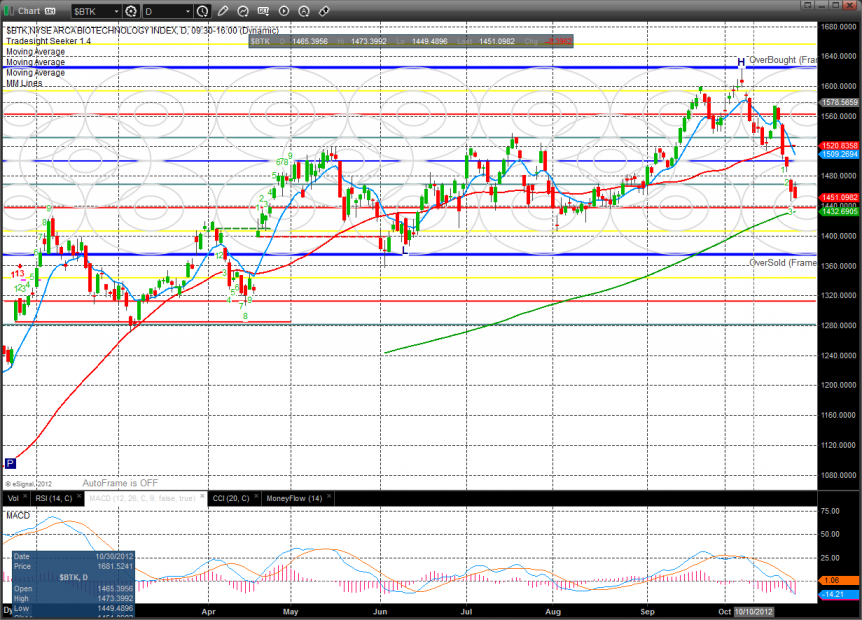The image size is (862, 620).
Task: Close the MACD study tab
Action: [203, 498]
